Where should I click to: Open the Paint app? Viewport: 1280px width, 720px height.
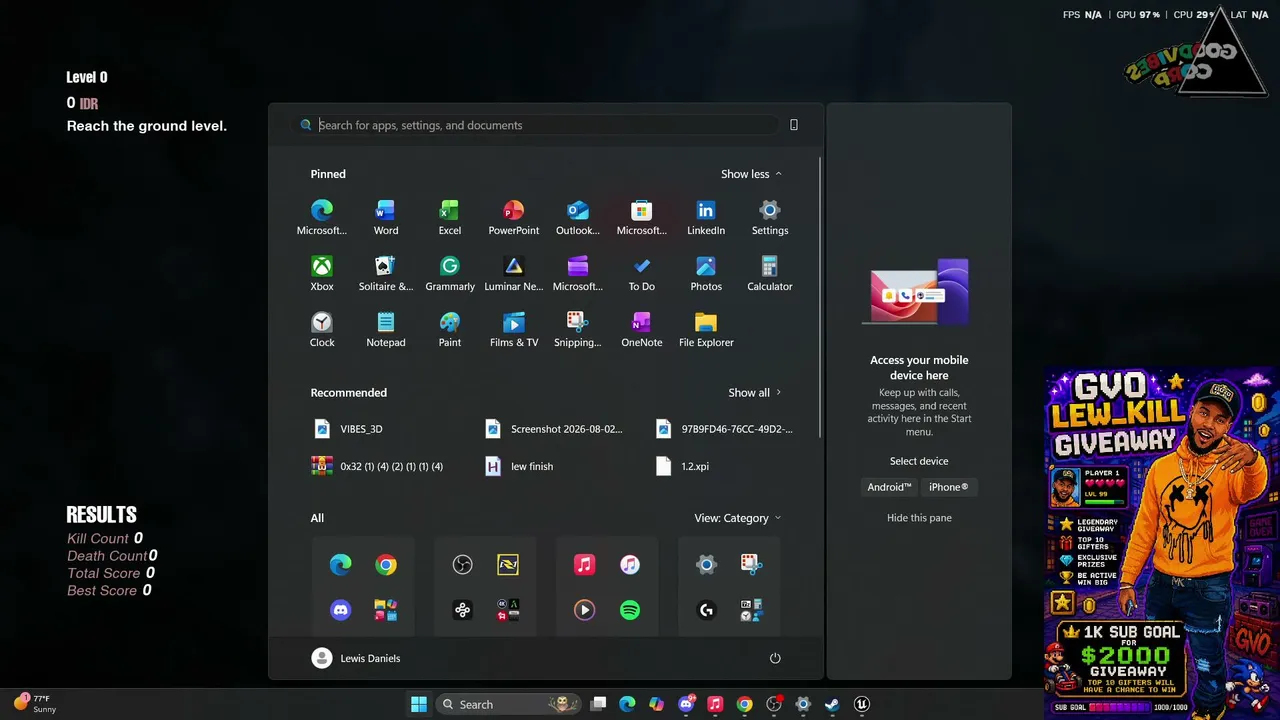449,330
